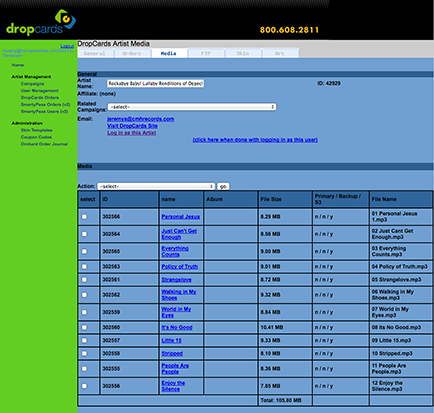This screenshot has width=434, height=413.
Task: Click the Logout link
Action: [x=67, y=46]
